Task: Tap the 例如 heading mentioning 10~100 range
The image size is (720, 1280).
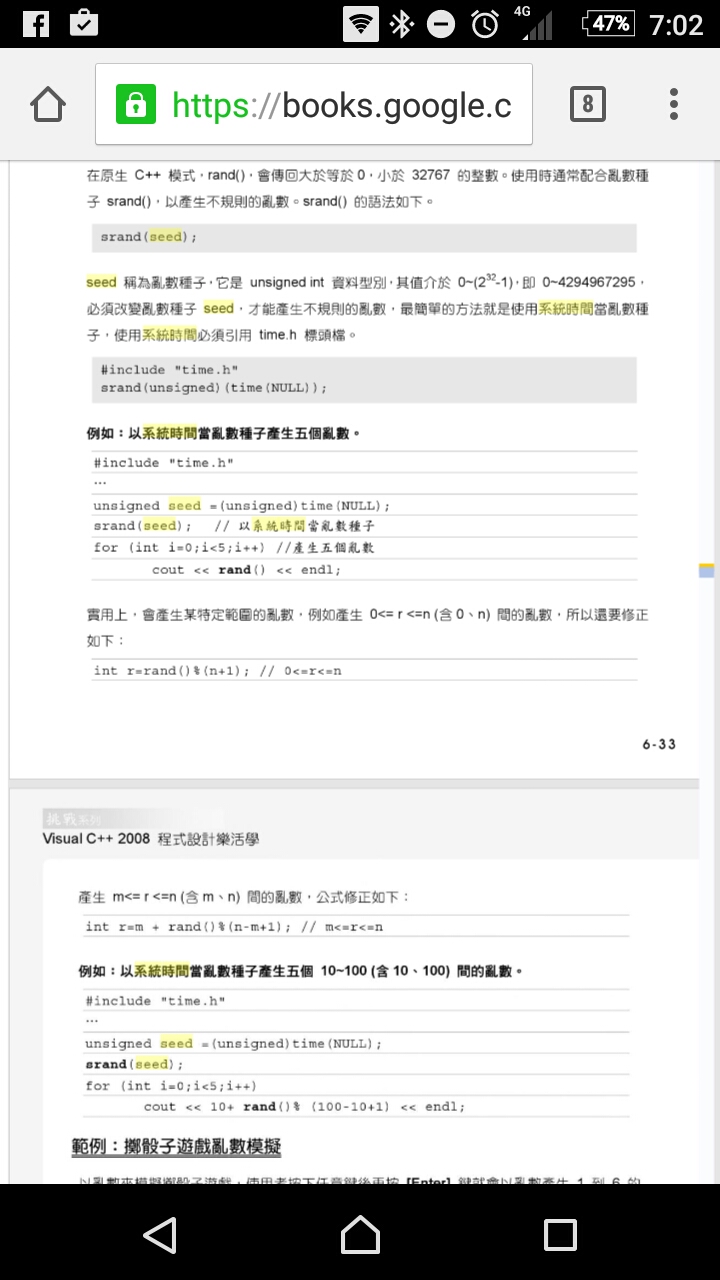Action: point(301,971)
